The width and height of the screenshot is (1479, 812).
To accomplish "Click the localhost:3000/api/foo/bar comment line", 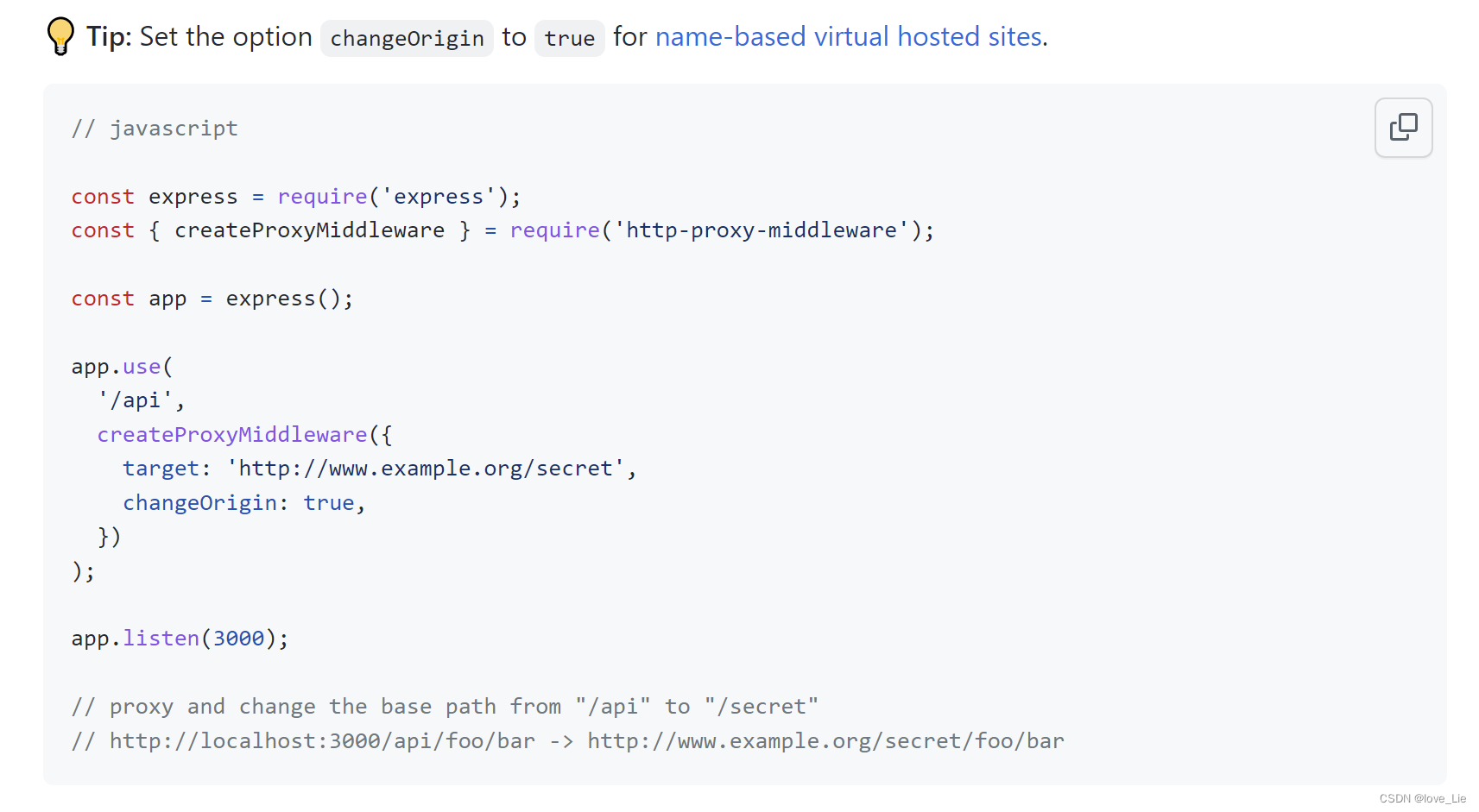I will (567, 741).
